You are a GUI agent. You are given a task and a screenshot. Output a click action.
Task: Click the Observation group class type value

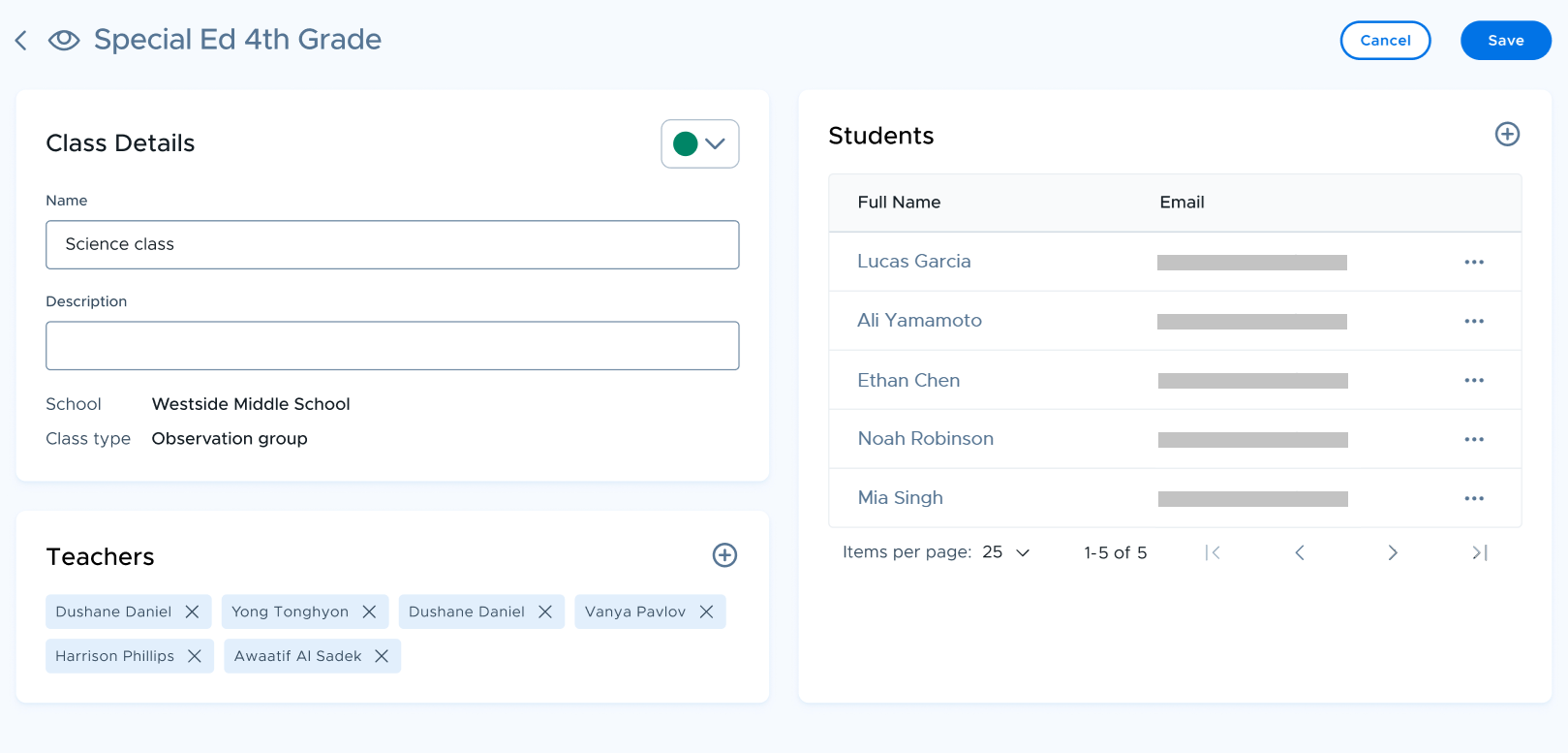click(x=230, y=439)
